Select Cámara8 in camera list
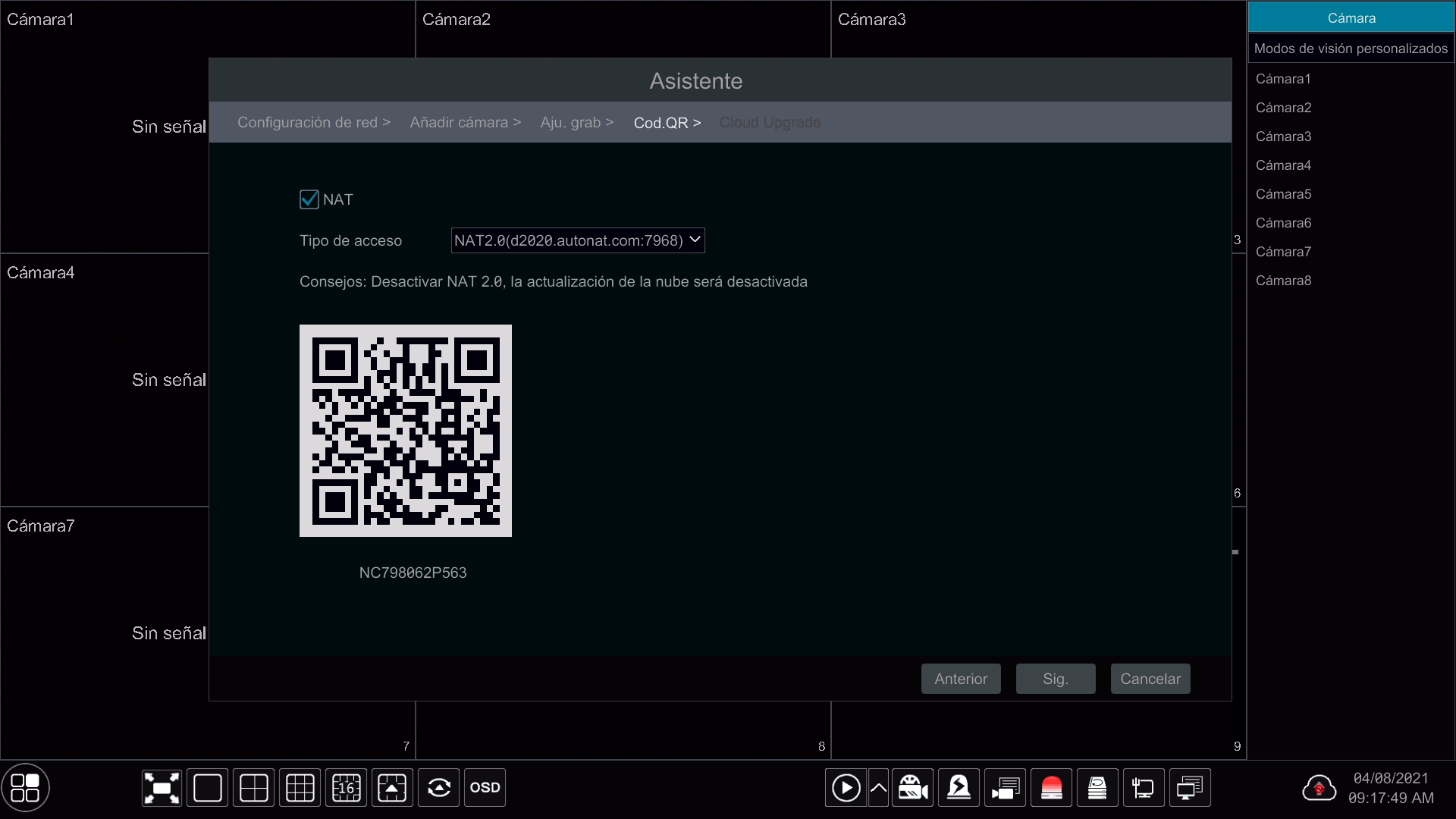1456x819 pixels. tap(1283, 281)
